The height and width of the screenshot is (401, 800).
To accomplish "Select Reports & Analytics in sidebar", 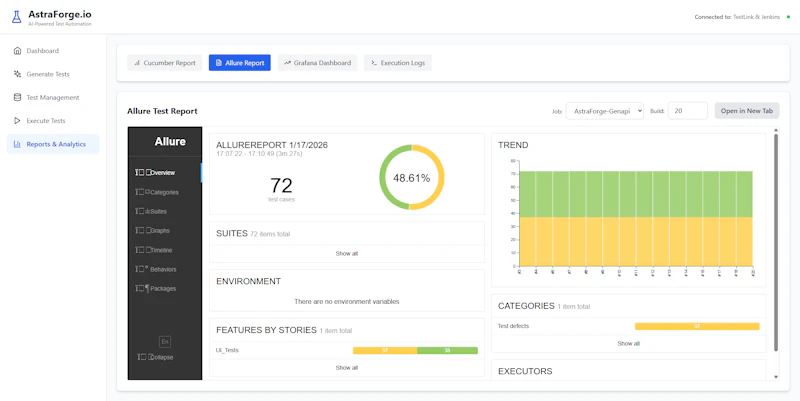I will point(53,144).
